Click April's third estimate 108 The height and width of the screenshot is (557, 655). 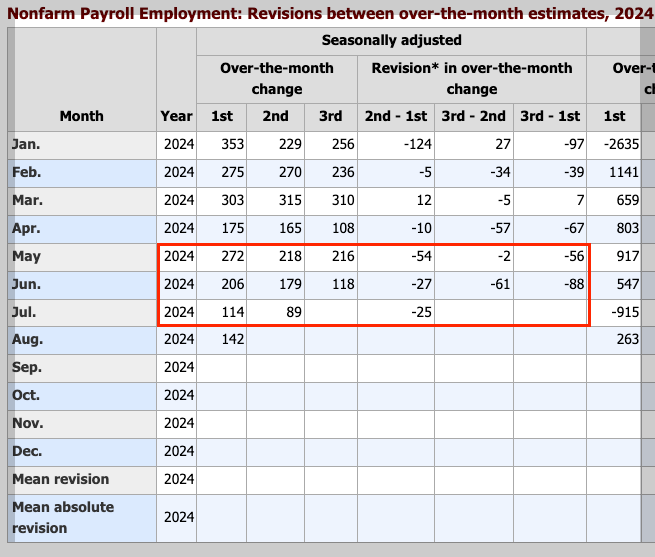[343, 228]
